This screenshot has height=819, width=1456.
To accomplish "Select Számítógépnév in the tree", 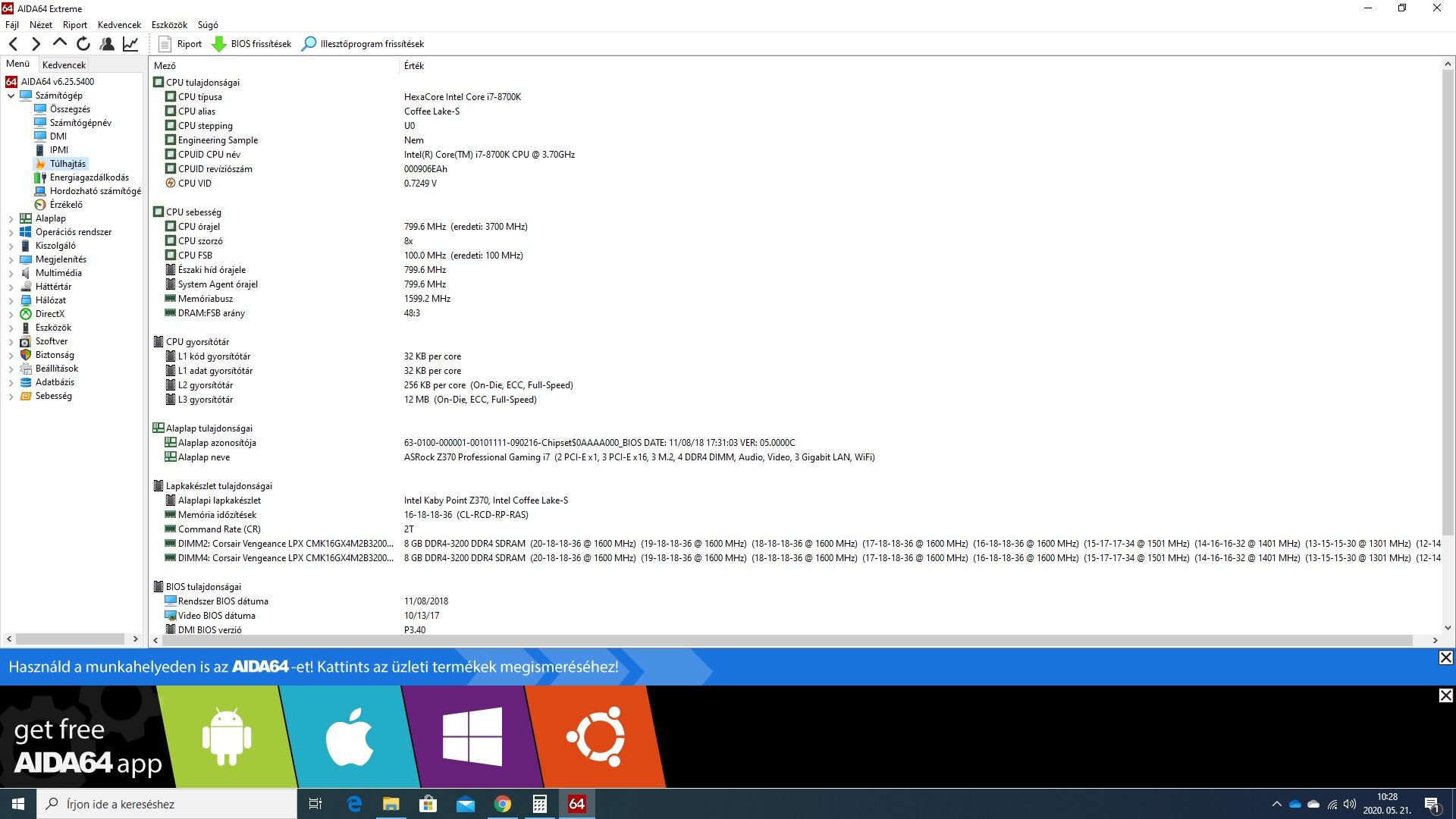I will [x=80, y=123].
